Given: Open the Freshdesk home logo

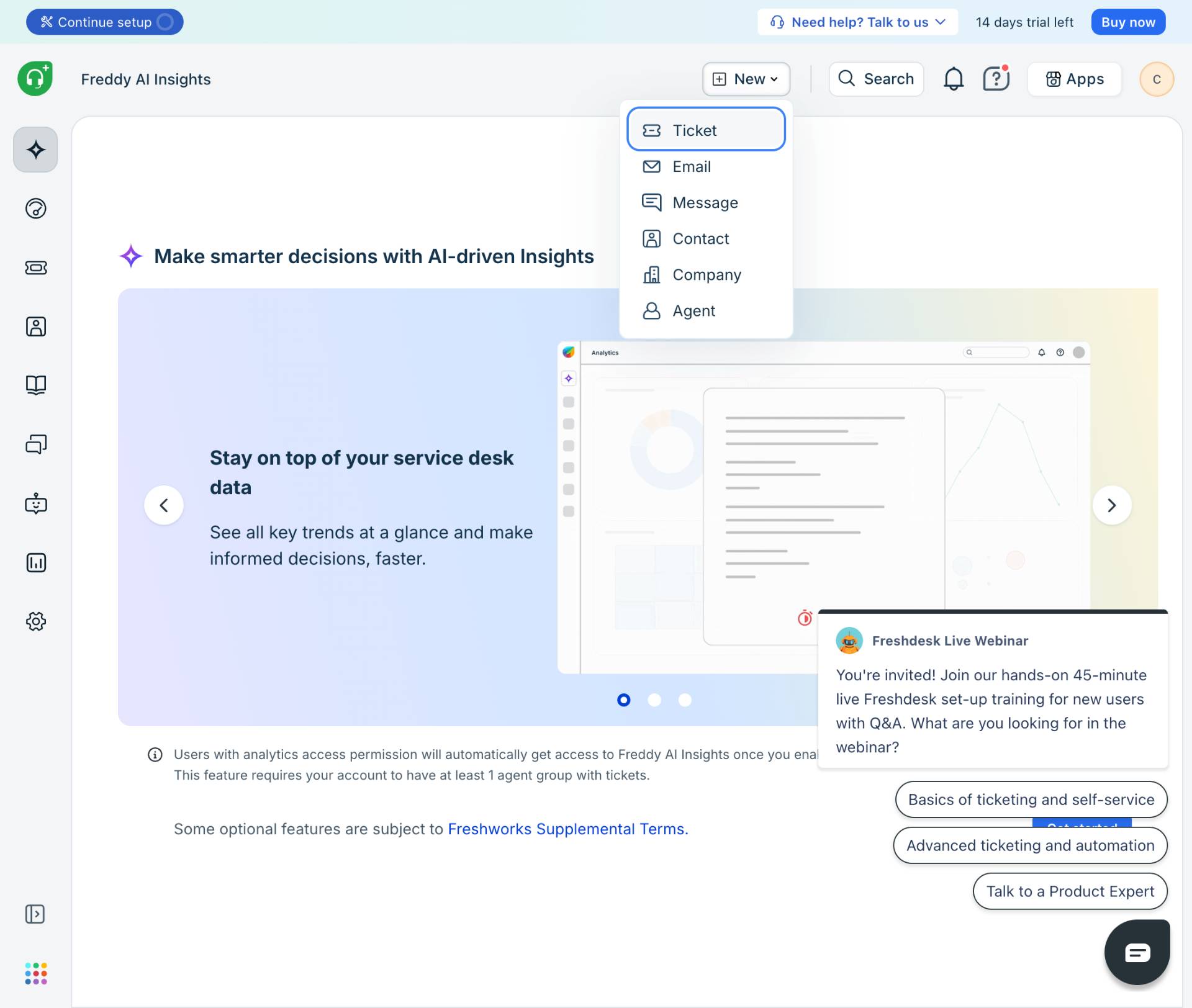Looking at the screenshot, I should [x=35, y=79].
